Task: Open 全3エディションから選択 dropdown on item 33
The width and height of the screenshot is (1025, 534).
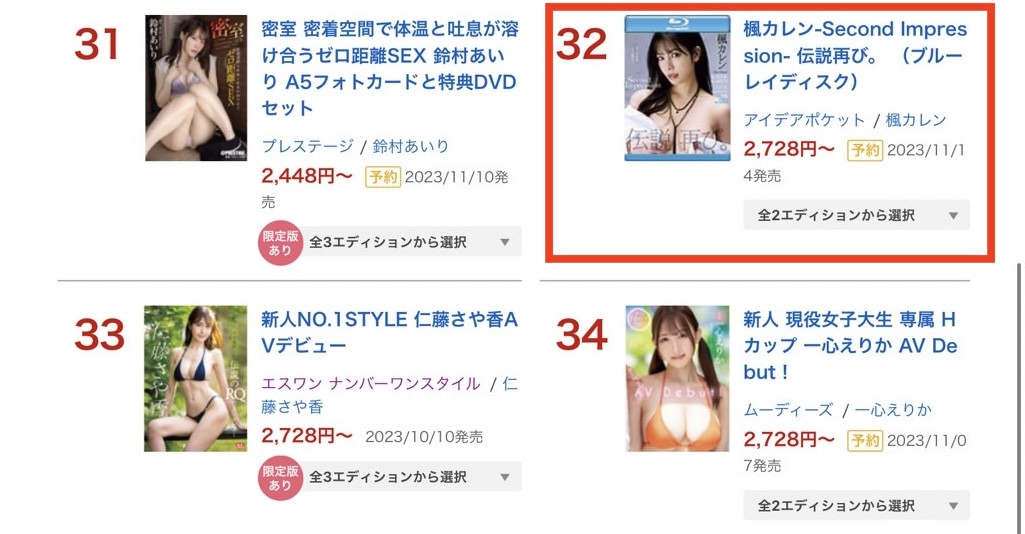Action: [414, 477]
